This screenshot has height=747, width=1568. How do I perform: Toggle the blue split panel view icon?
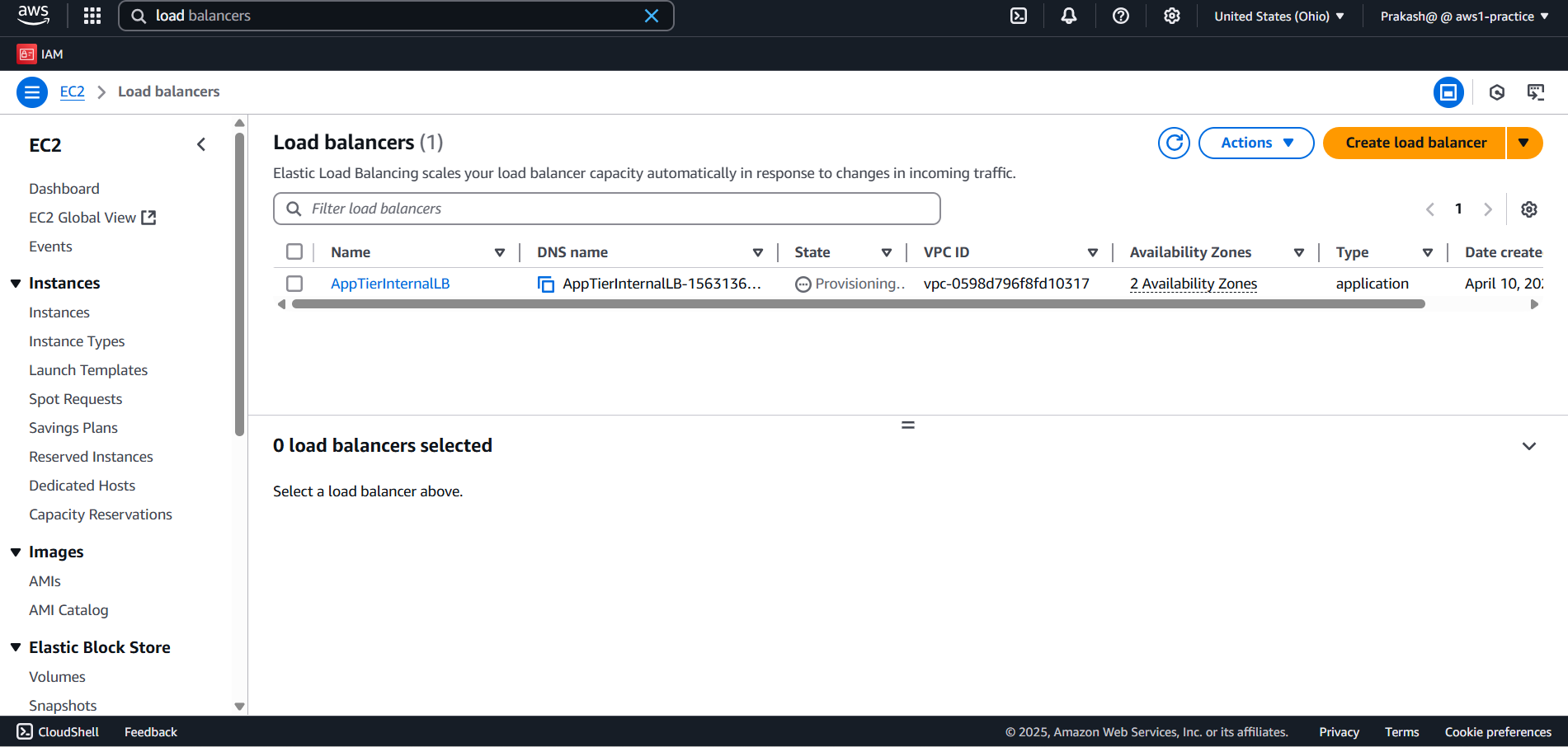click(1448, 92)
